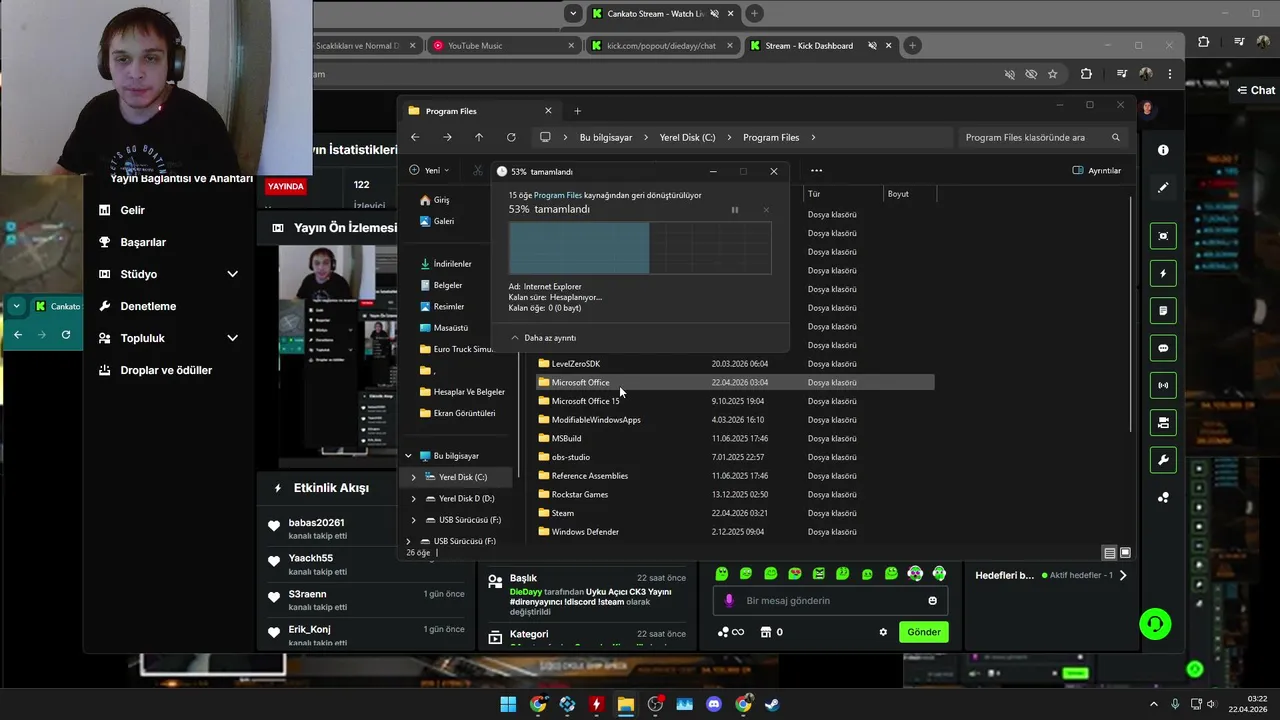Collapse details via 'Daha az ayrıntı'

pyautogui.click(x=543, y=338)
